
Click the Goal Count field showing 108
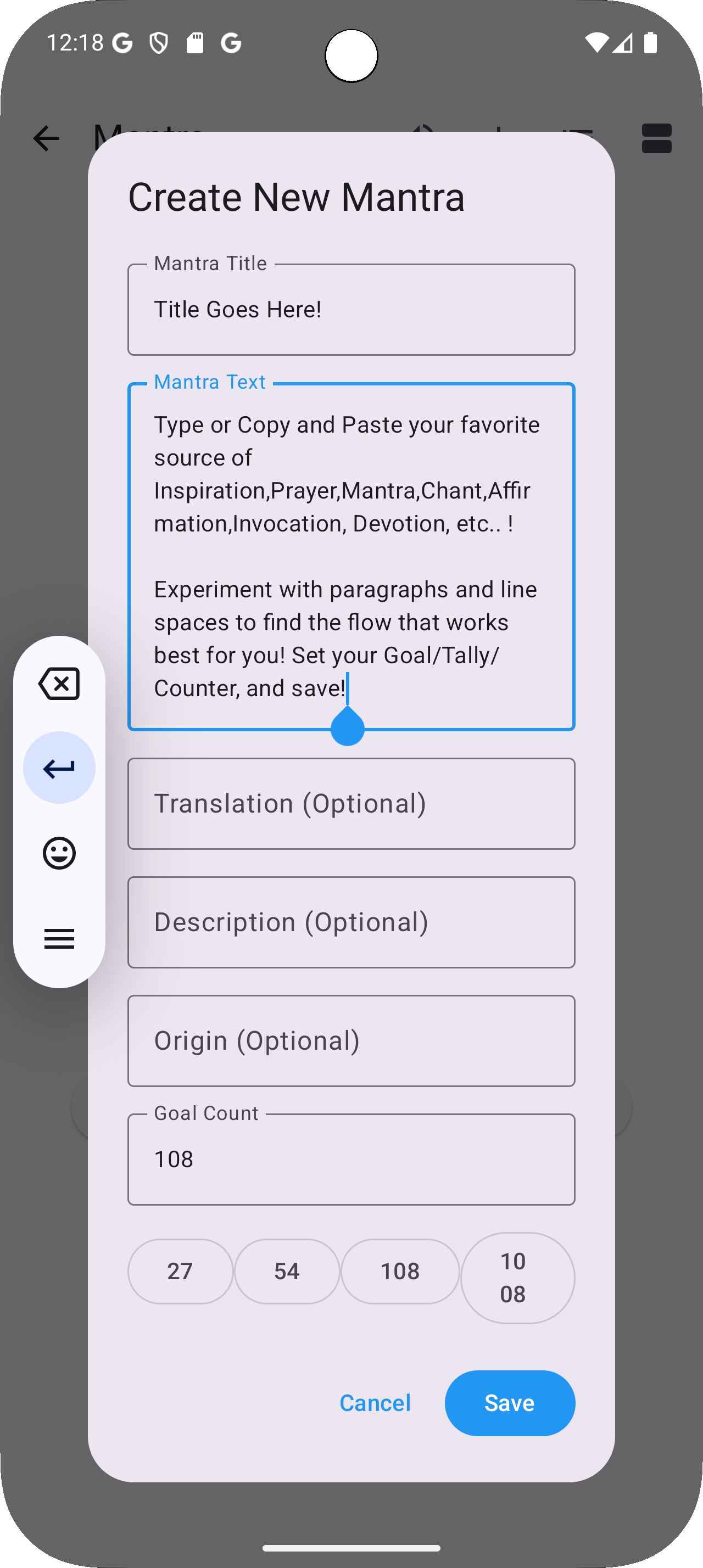pyautogui.click(x=351, y=1158)
